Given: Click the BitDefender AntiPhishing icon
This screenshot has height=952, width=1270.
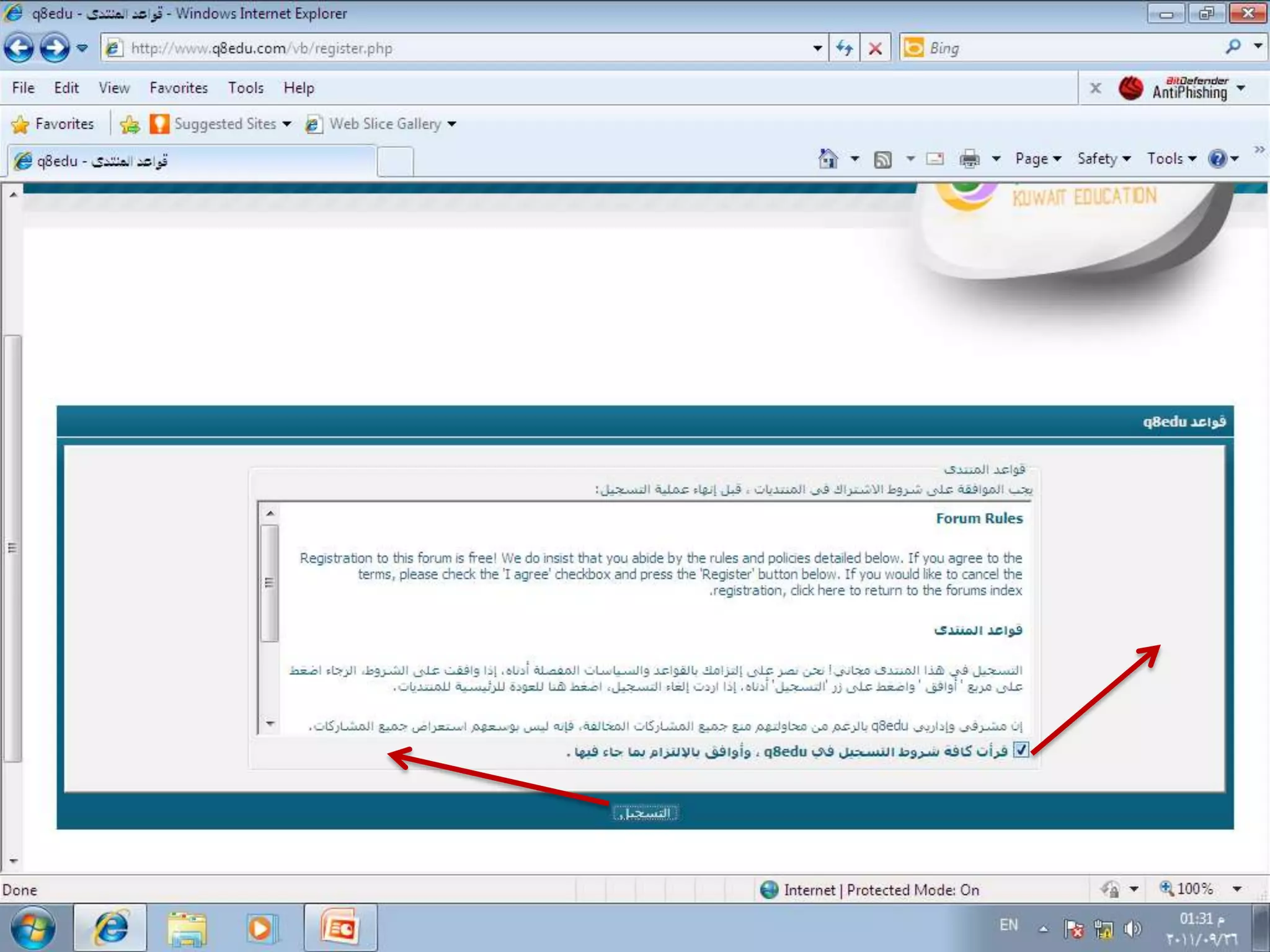Looking at the screenshot, I should tap(1130, 89).
